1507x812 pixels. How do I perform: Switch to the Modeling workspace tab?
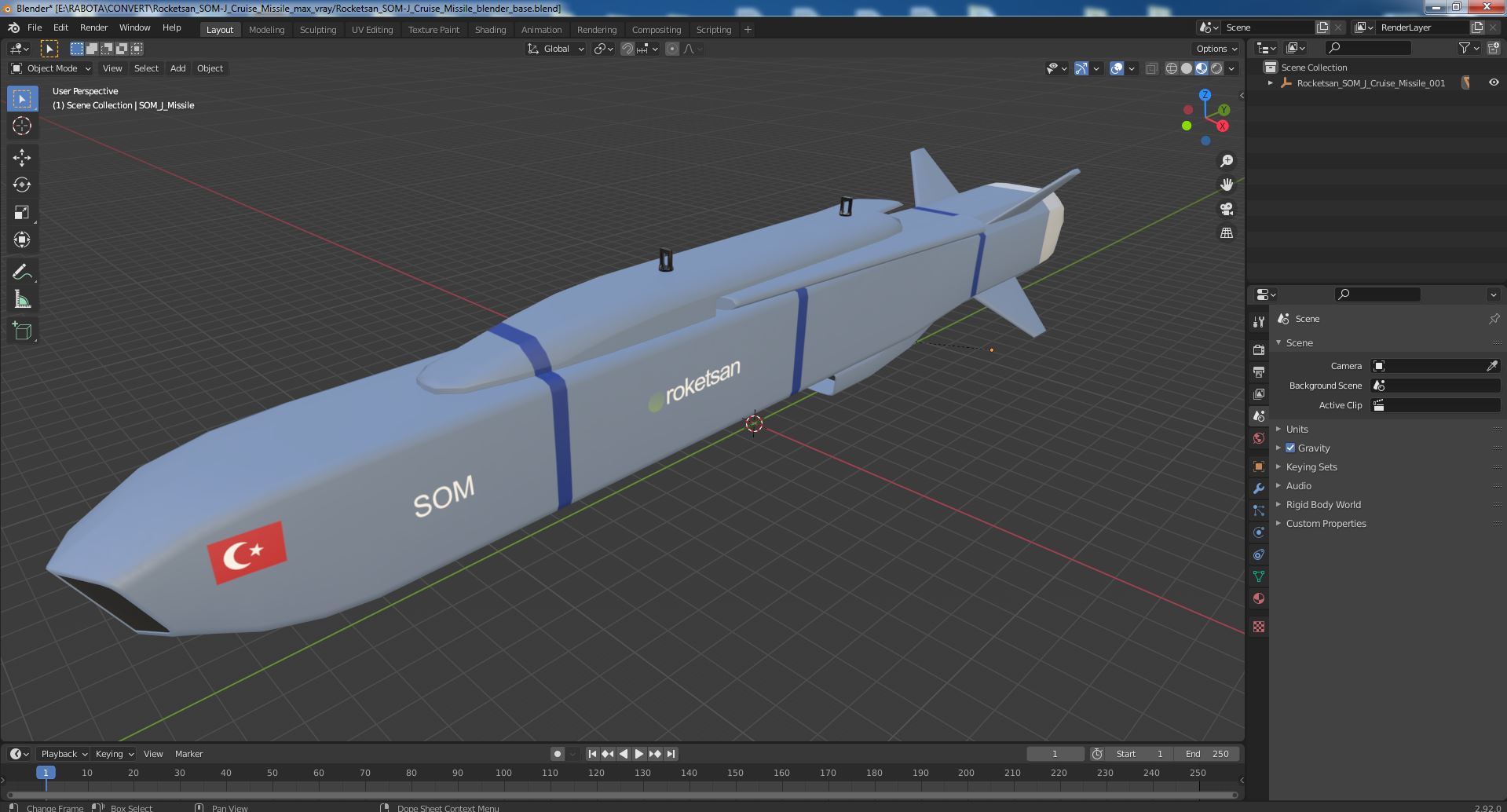click(x=266, y=29)
